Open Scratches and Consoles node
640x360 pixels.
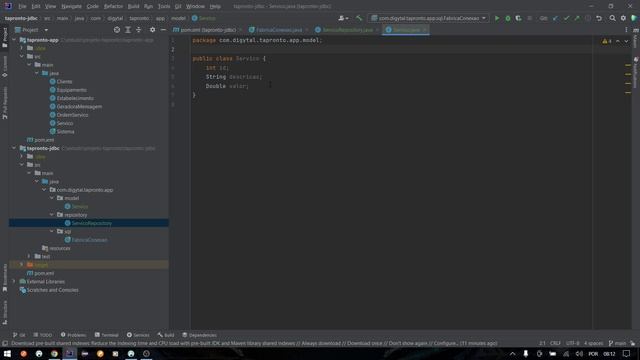coord(52,290)
